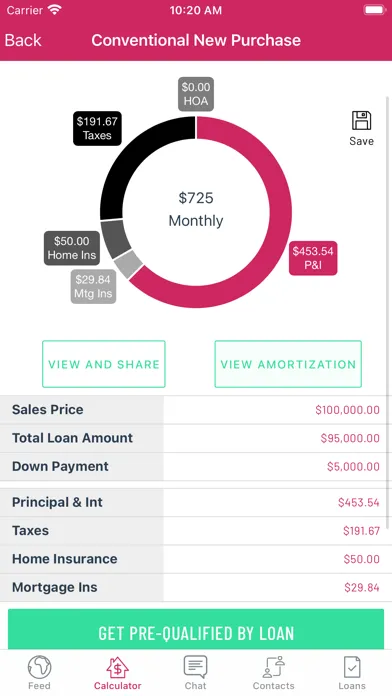
Task: Select the Calculator house icon
Action: [x=117, y=667]
